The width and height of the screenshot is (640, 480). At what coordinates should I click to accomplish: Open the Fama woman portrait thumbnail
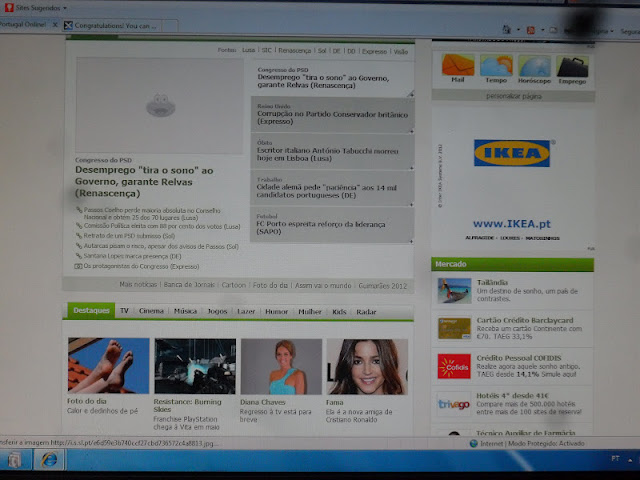click(367, 367)
